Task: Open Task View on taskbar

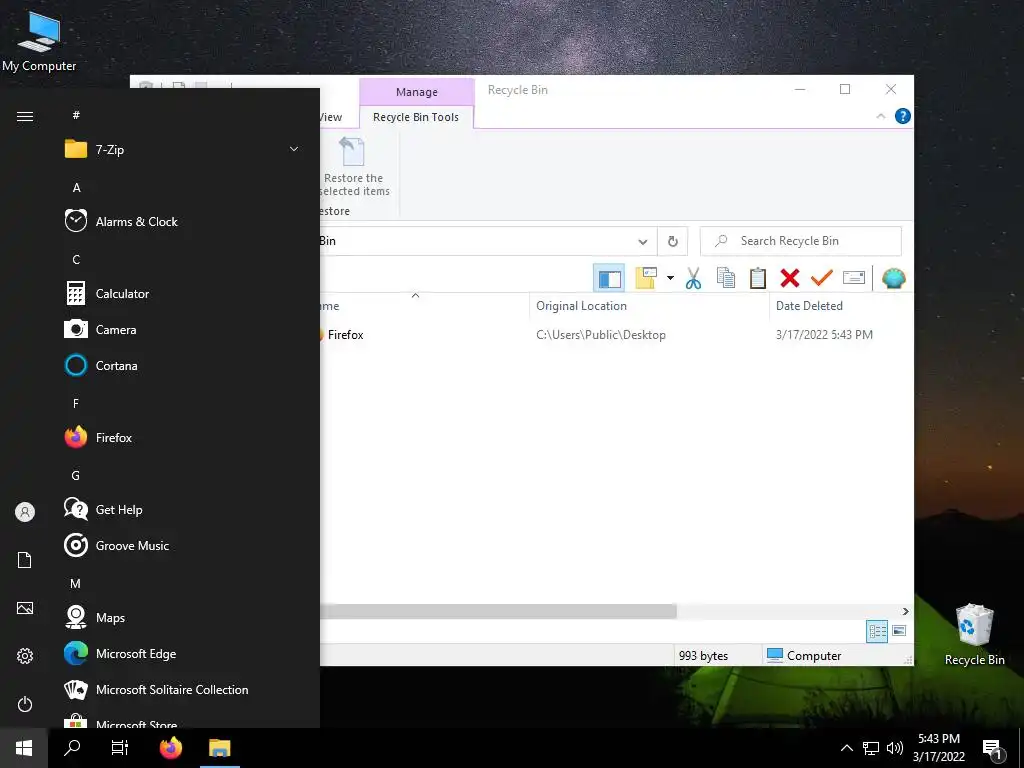Action: [x=120, y=748]
